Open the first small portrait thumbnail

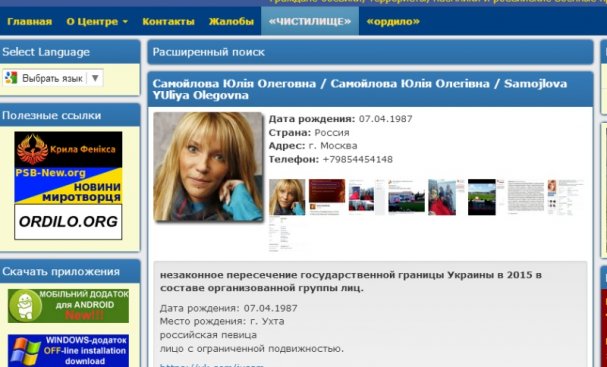(x=287, y=197)
